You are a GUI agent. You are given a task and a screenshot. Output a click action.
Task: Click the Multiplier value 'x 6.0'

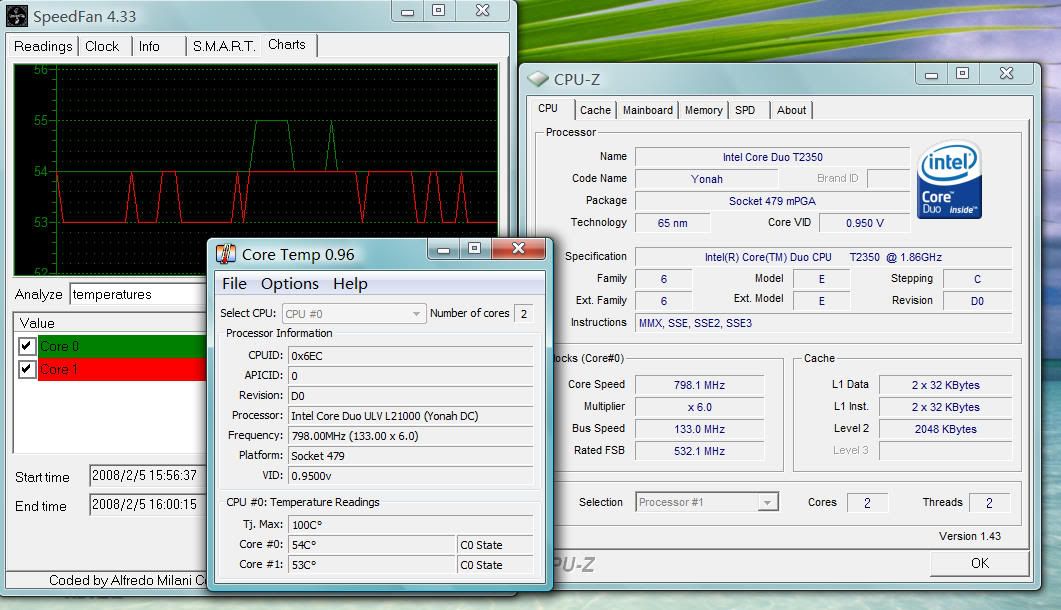coord(699,407)
